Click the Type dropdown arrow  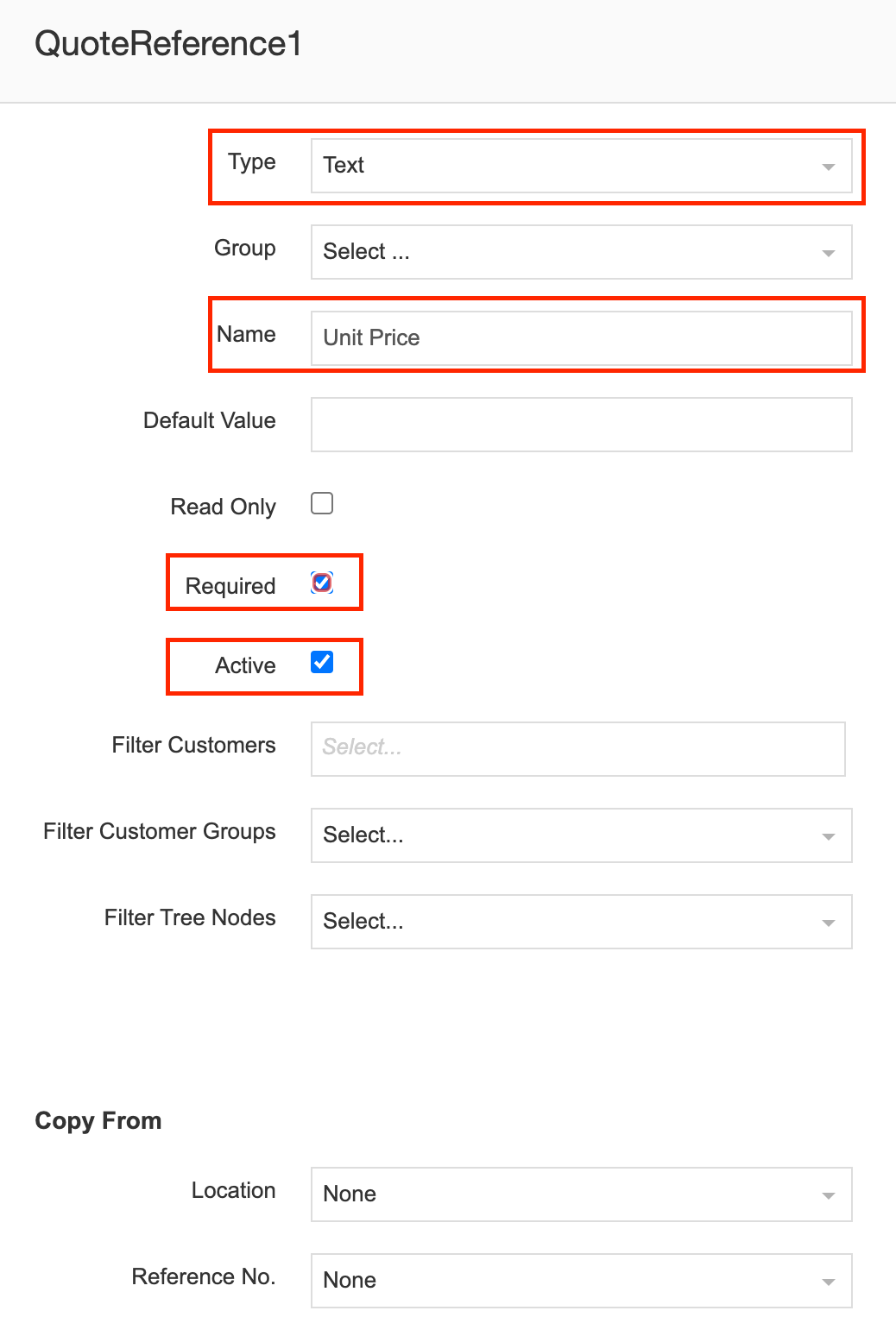point(829,167)
